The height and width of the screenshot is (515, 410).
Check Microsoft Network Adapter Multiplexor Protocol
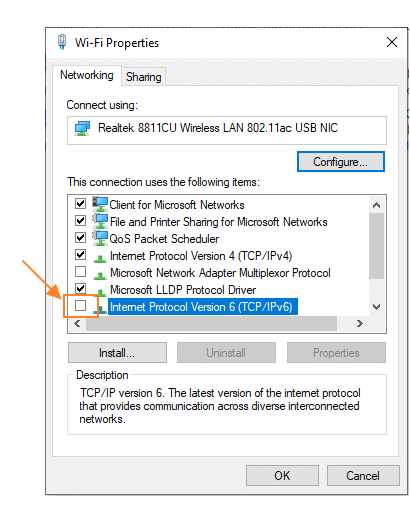pos(80,272)
